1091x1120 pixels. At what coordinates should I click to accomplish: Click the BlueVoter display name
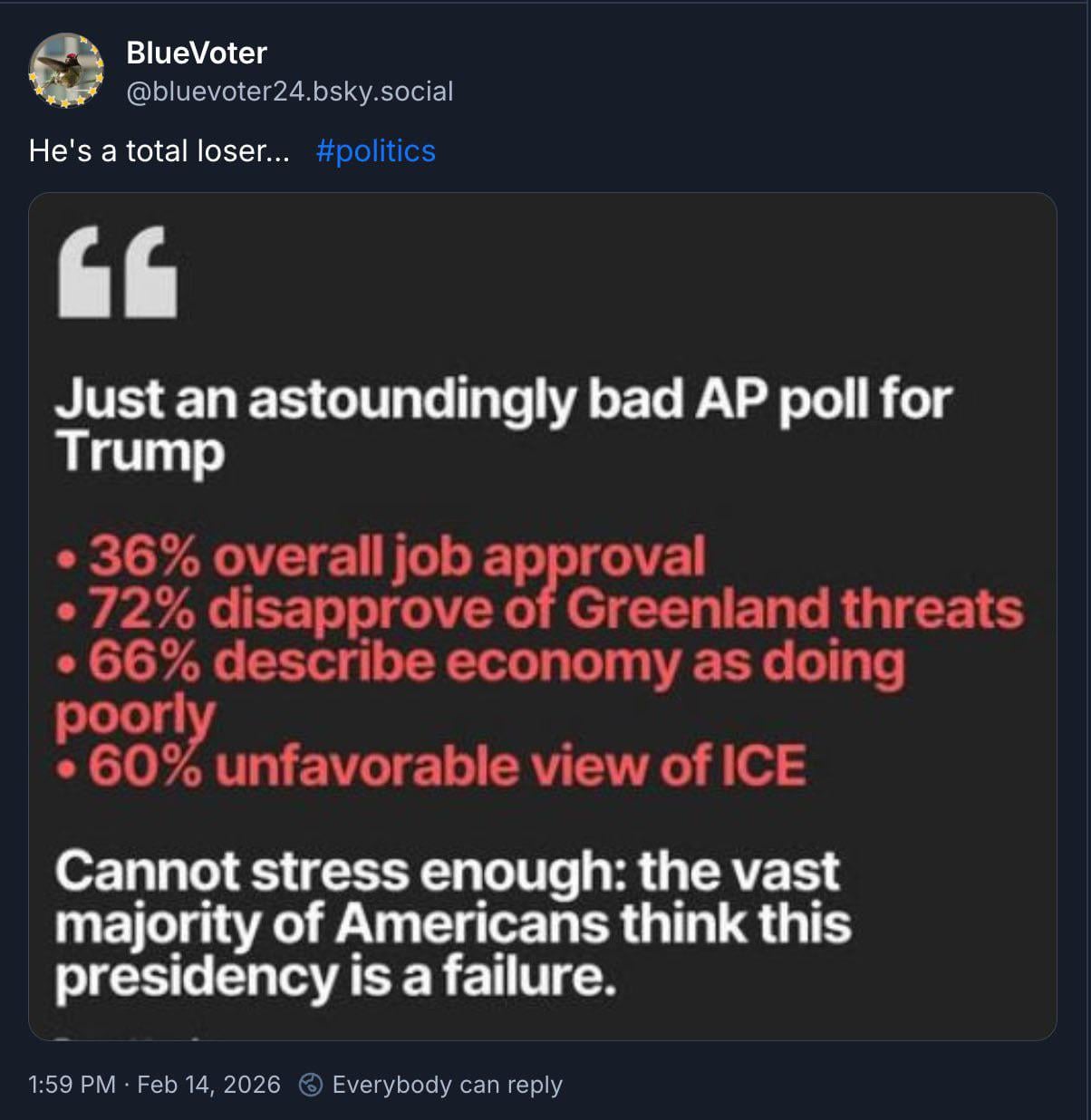(196, 53)
